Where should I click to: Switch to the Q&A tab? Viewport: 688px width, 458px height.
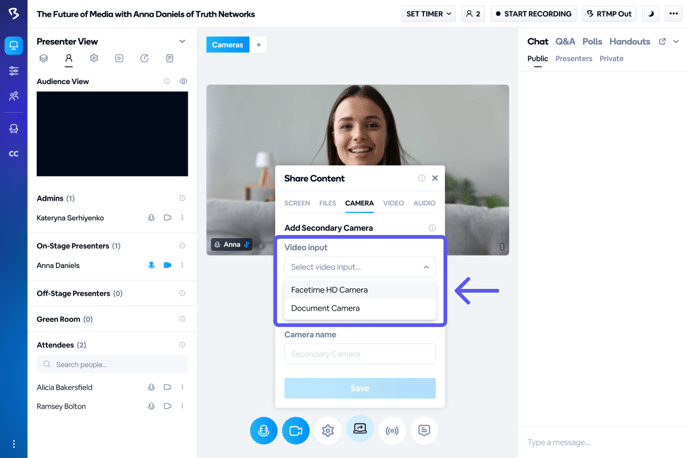565,41
